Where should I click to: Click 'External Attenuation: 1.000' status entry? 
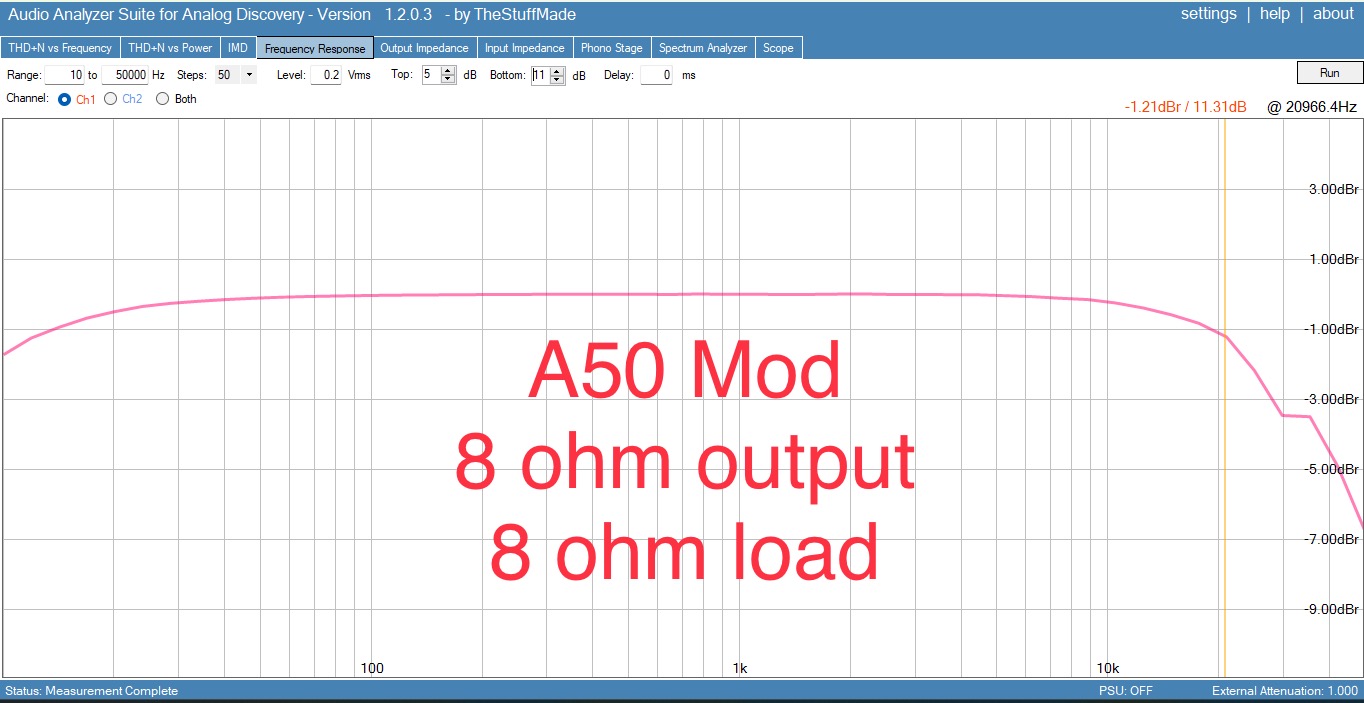point(1285,691)
